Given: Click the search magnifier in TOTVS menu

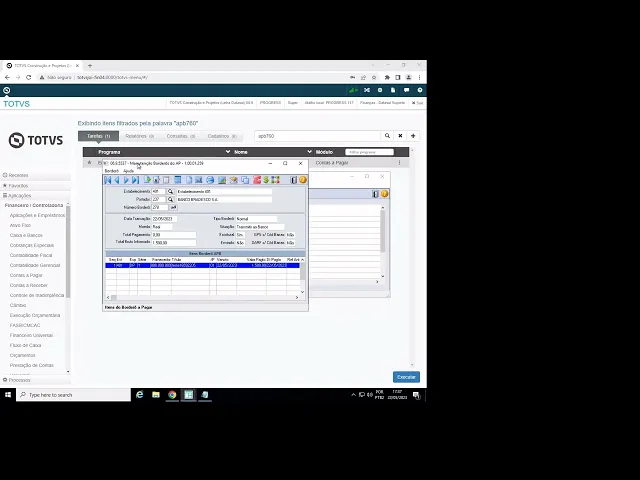Looking at the screenshot, I should (x=387, y=136).
